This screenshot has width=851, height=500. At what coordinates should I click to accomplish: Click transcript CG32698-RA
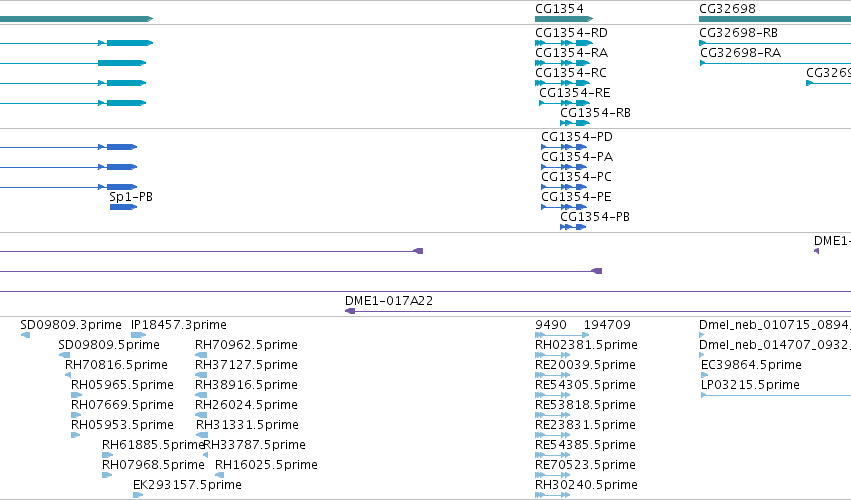(x=740, y=53)
